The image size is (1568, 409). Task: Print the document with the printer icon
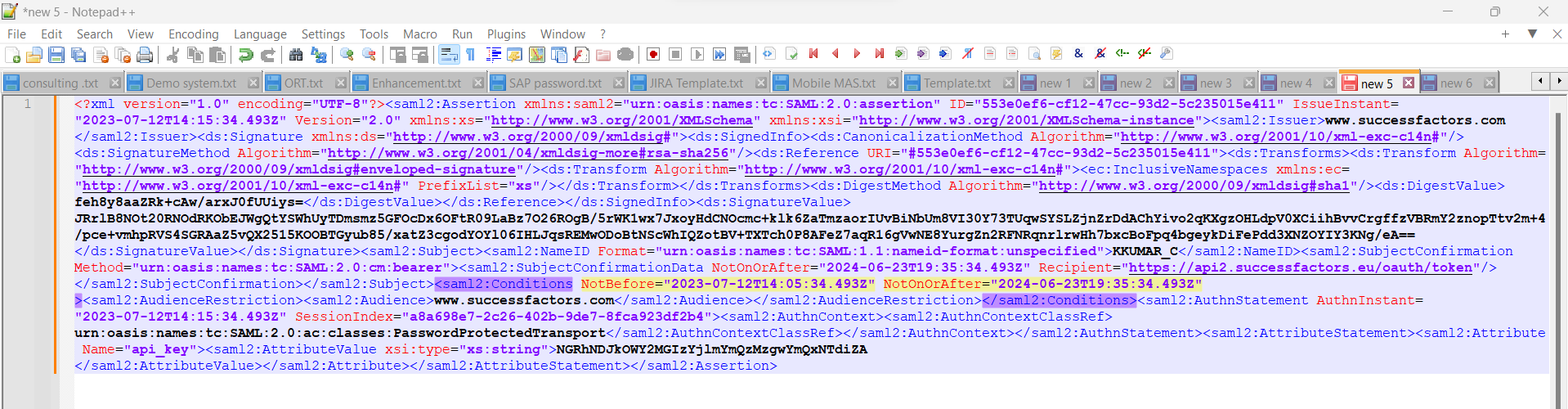click(x=145, y=55)
